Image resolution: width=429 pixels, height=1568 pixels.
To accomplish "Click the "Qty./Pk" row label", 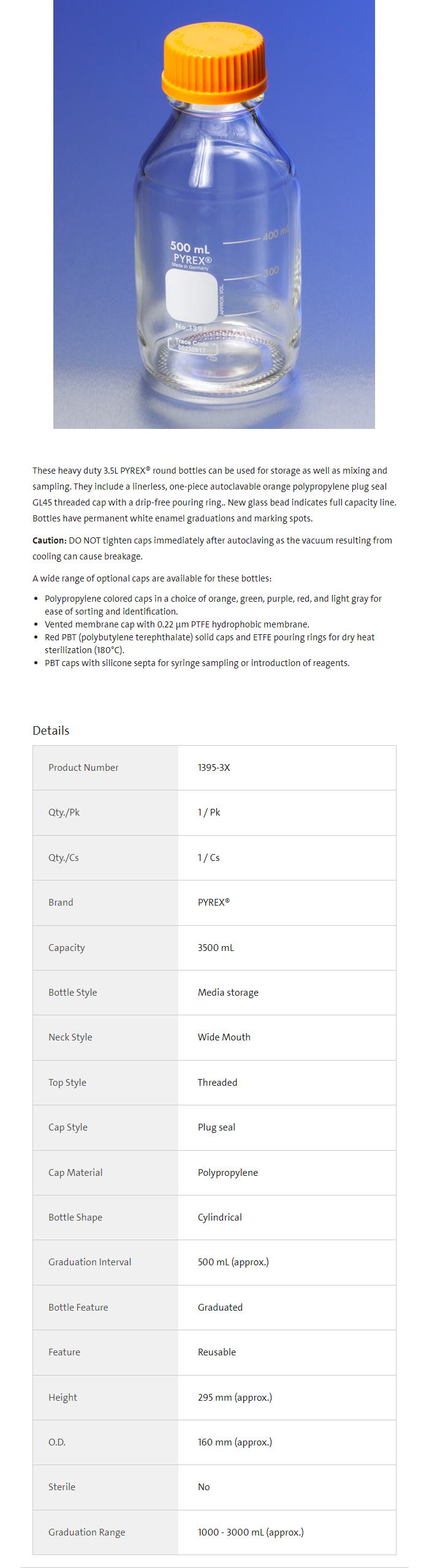I will pyautogui.click(x=64, y=812).
